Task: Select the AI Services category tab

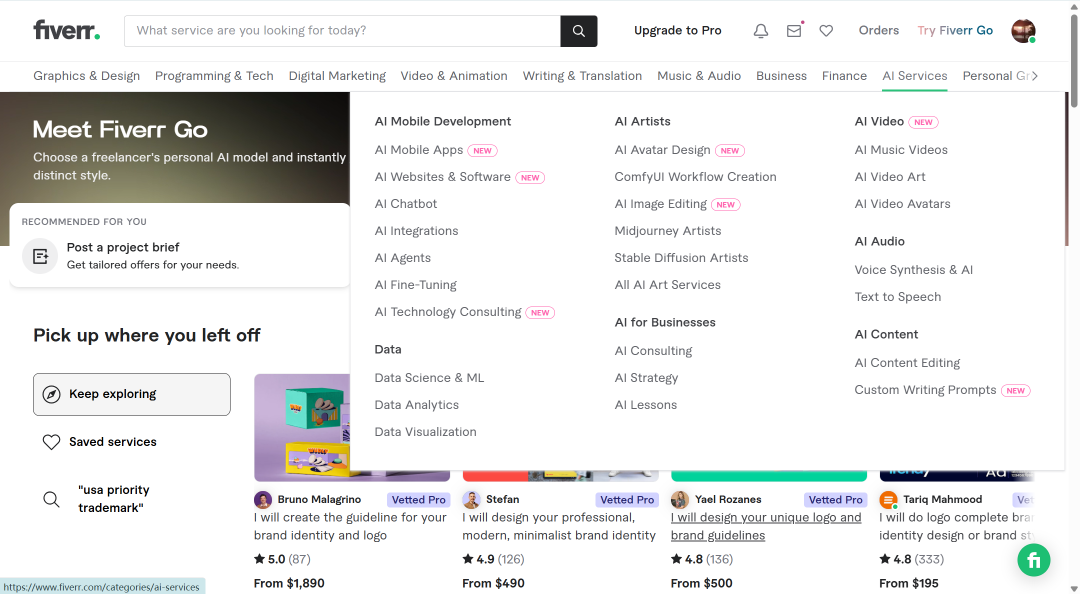Action: pyautogui.click(x=915, y=76)
